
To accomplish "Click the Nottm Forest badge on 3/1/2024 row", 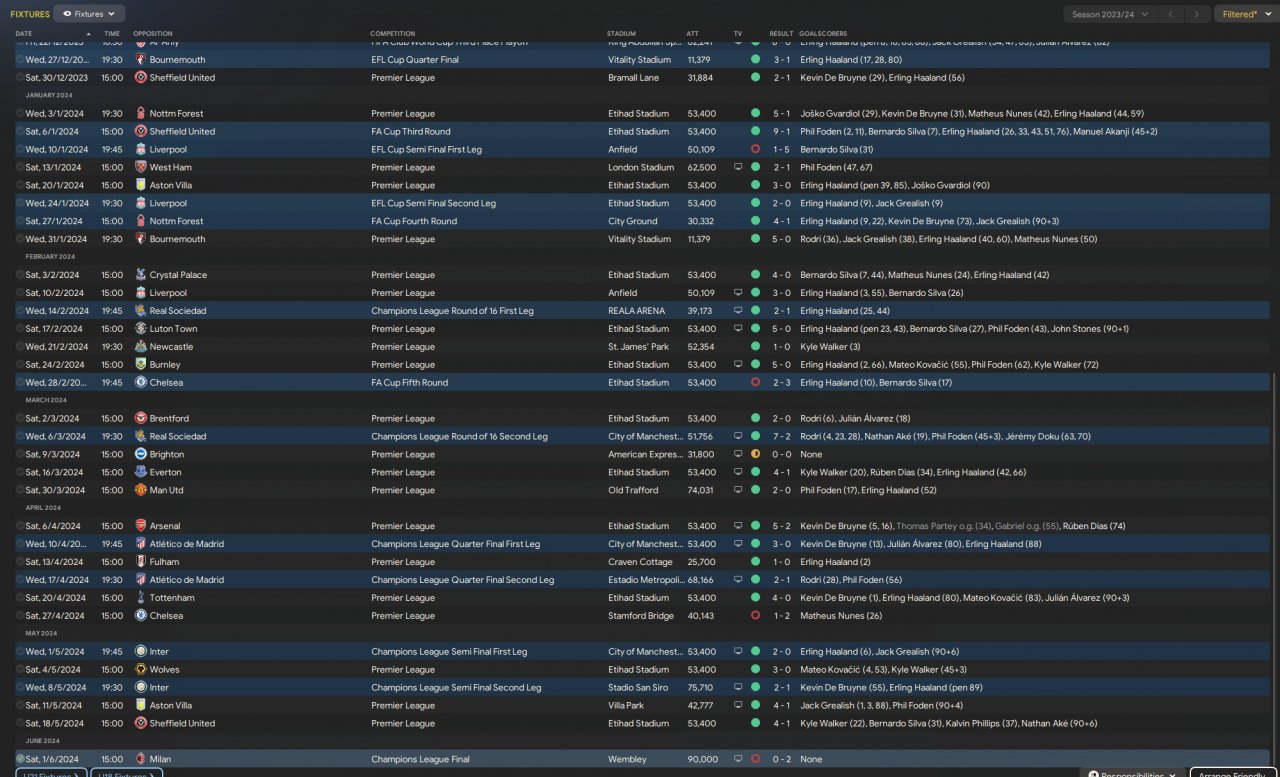I will (141, 114).
